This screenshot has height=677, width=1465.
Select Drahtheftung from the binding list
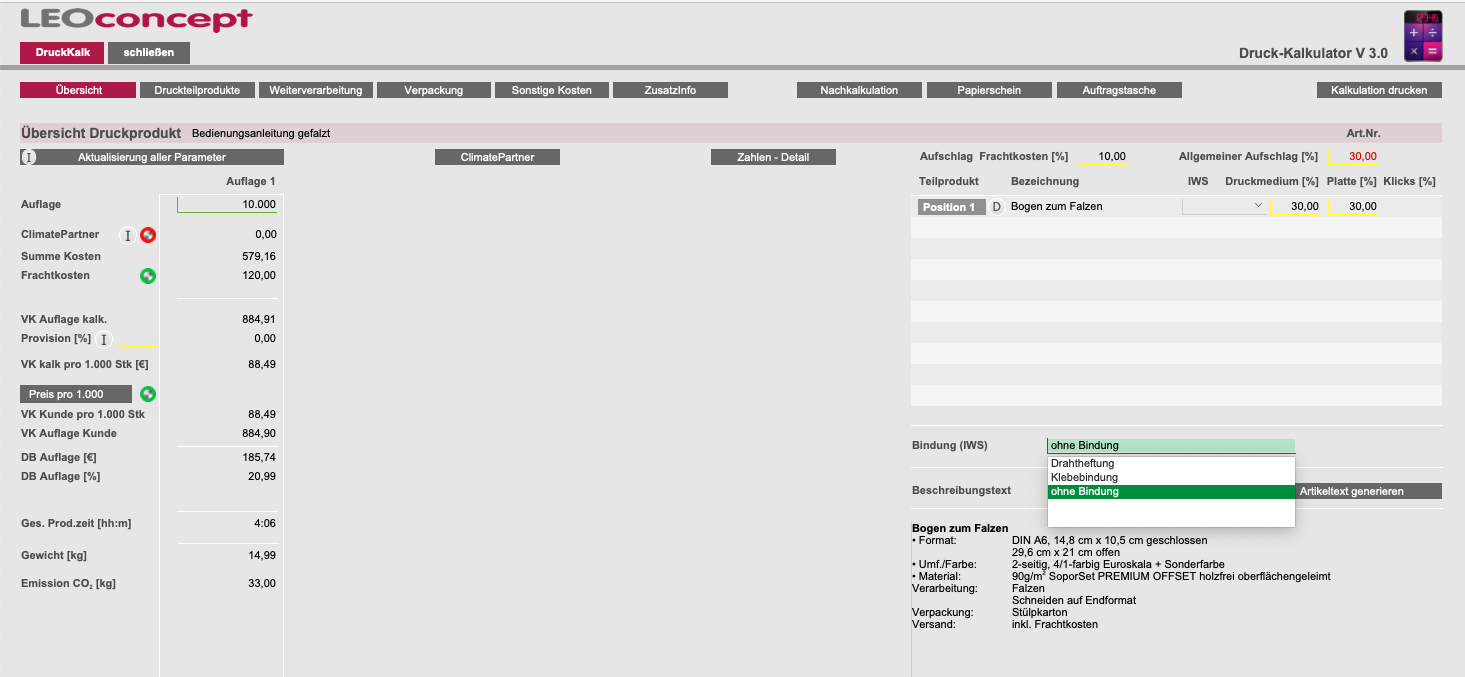pos(1082,464)
